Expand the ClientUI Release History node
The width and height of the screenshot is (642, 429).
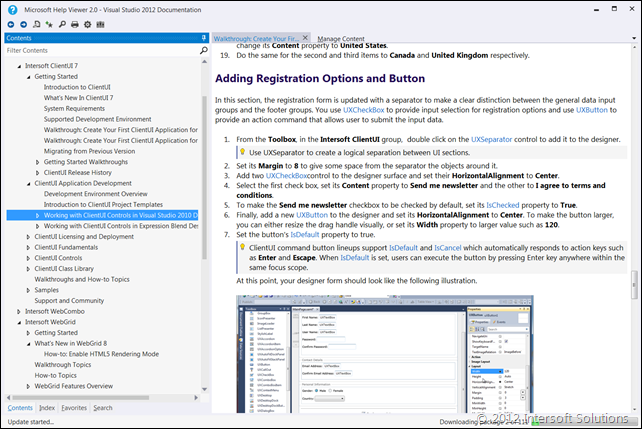[39, 172]
